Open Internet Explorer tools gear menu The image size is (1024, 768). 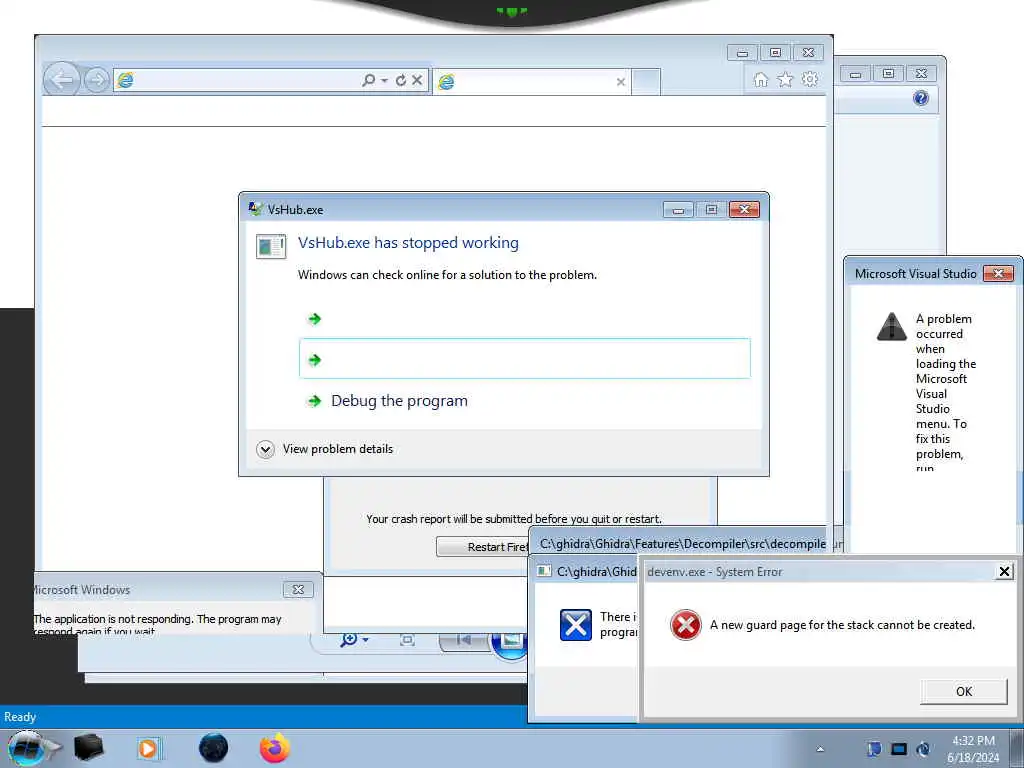810,79
